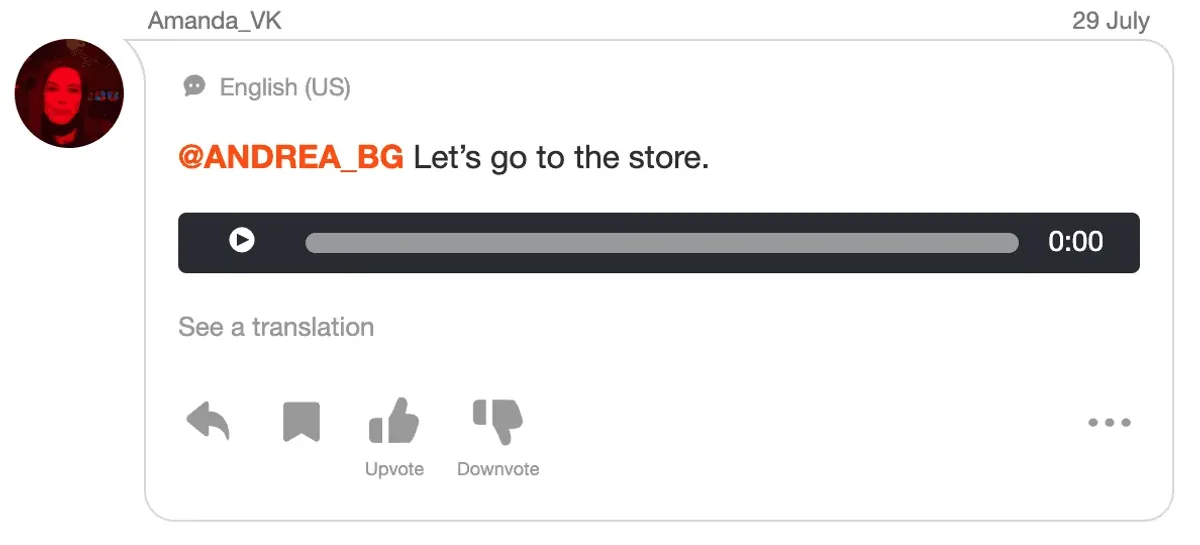Image resolution: width=1200 pixels, height=545 pixels.
Task: Click the English (US) language label
Action: pyautogui.click(x=285, y=88)
